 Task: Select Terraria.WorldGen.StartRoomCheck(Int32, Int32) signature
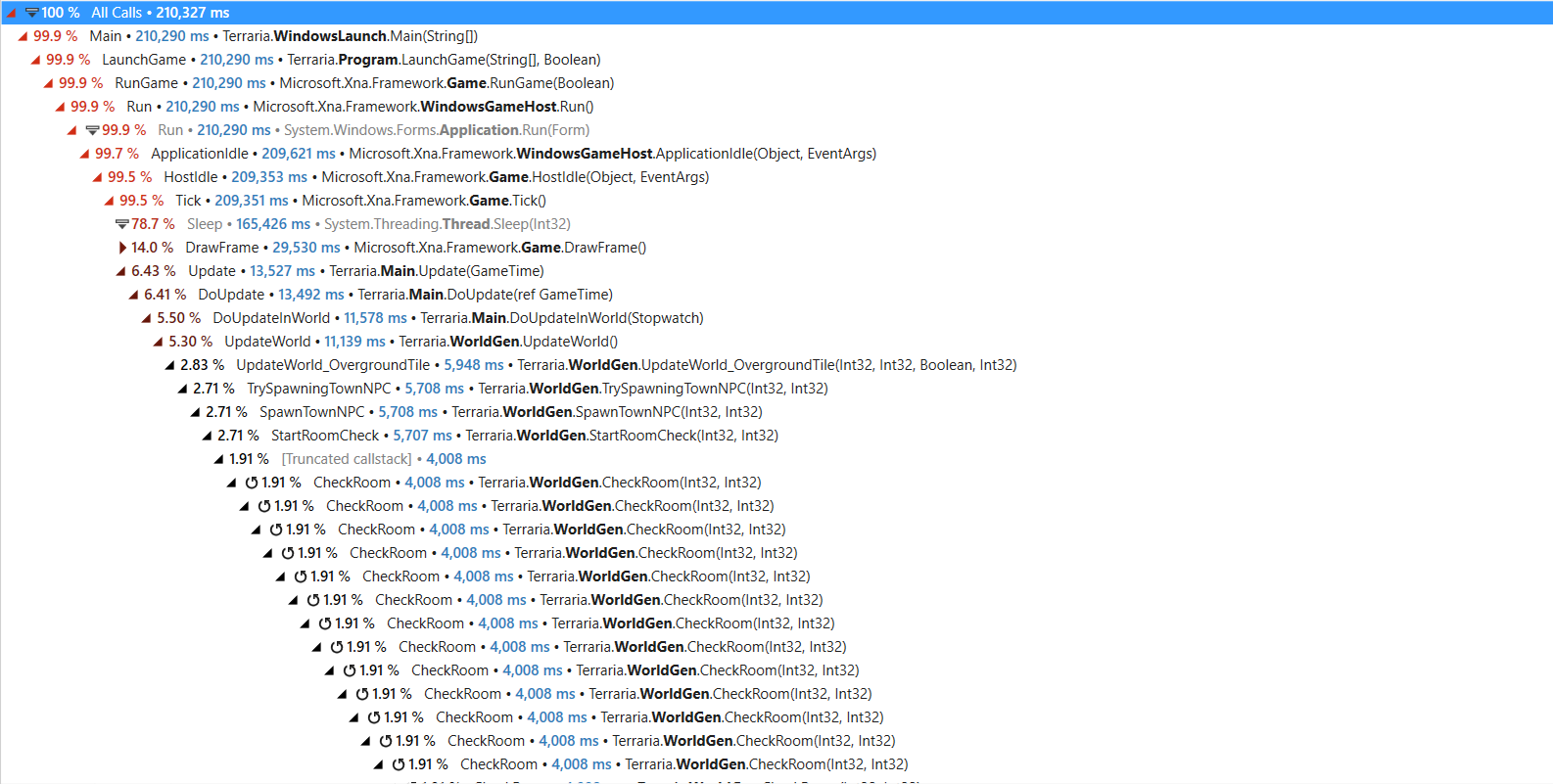[622, 436]
